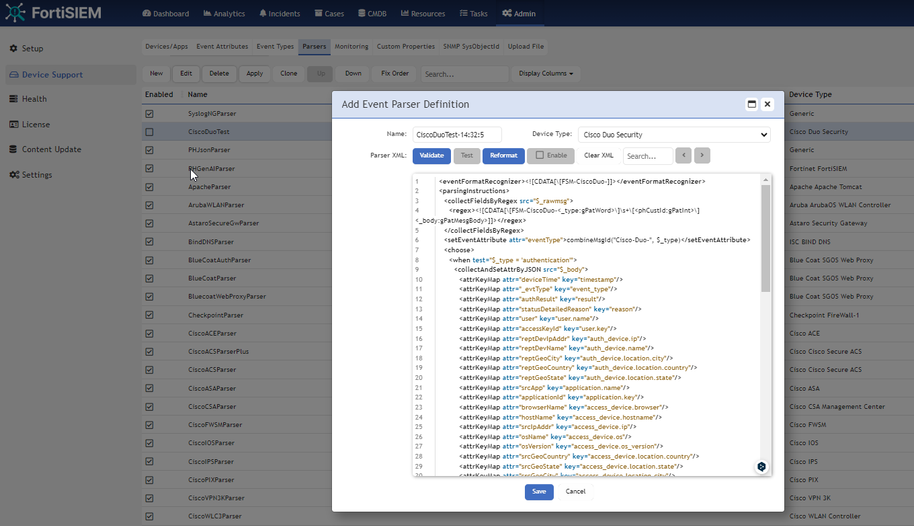
Task: Click the Test button in dialog
Action: (467, 156)
